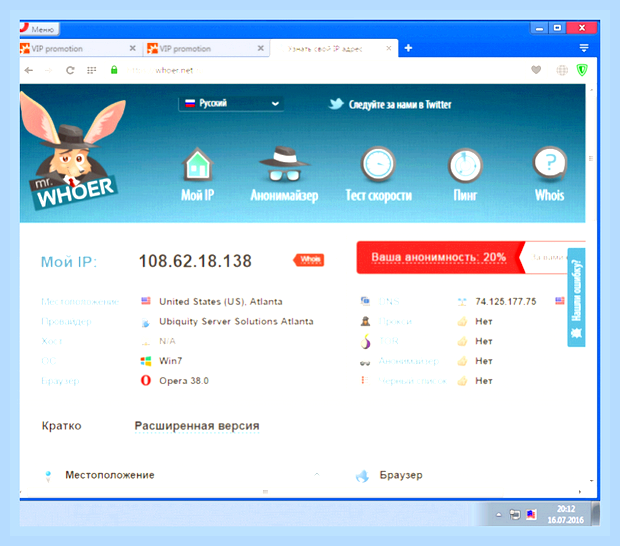The image size is (620, 546).
Task: Click the proxy agent icon
Action: [365, 321]
